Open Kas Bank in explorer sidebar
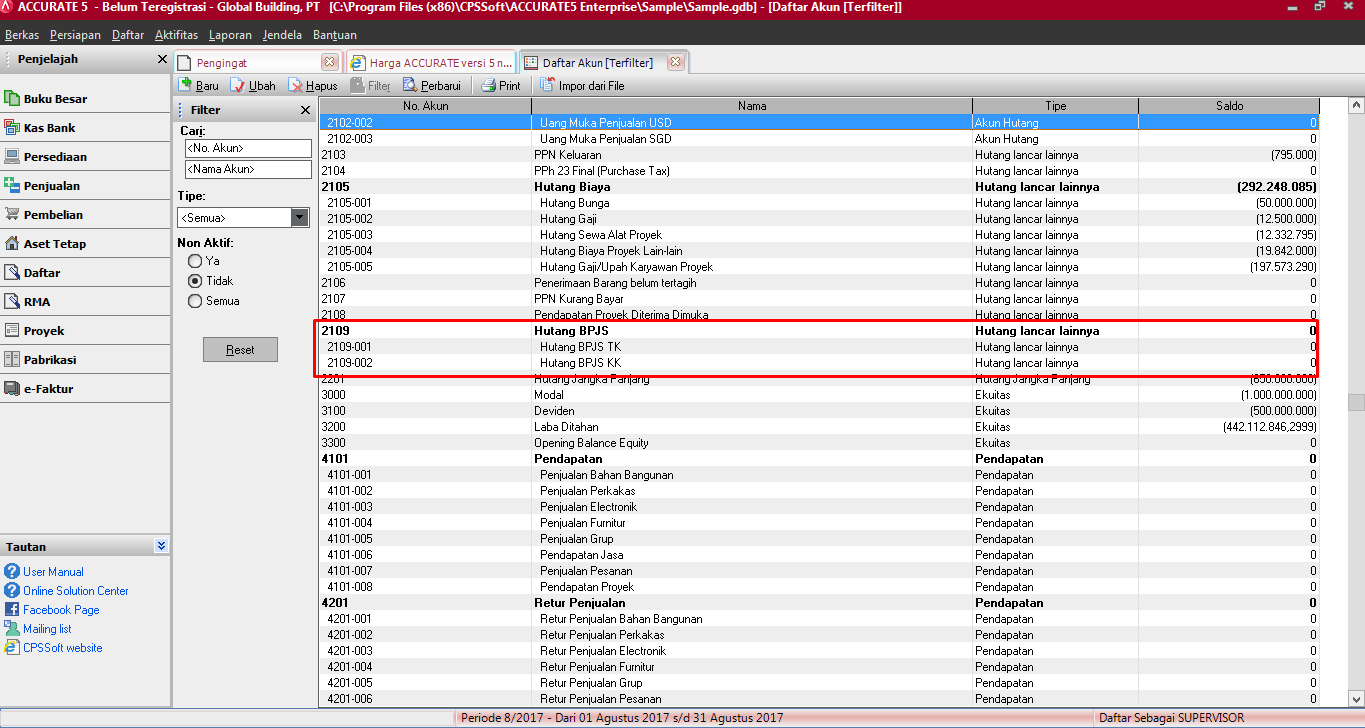This screenshot has width=1365, height=728. click(x=49, y=128)
